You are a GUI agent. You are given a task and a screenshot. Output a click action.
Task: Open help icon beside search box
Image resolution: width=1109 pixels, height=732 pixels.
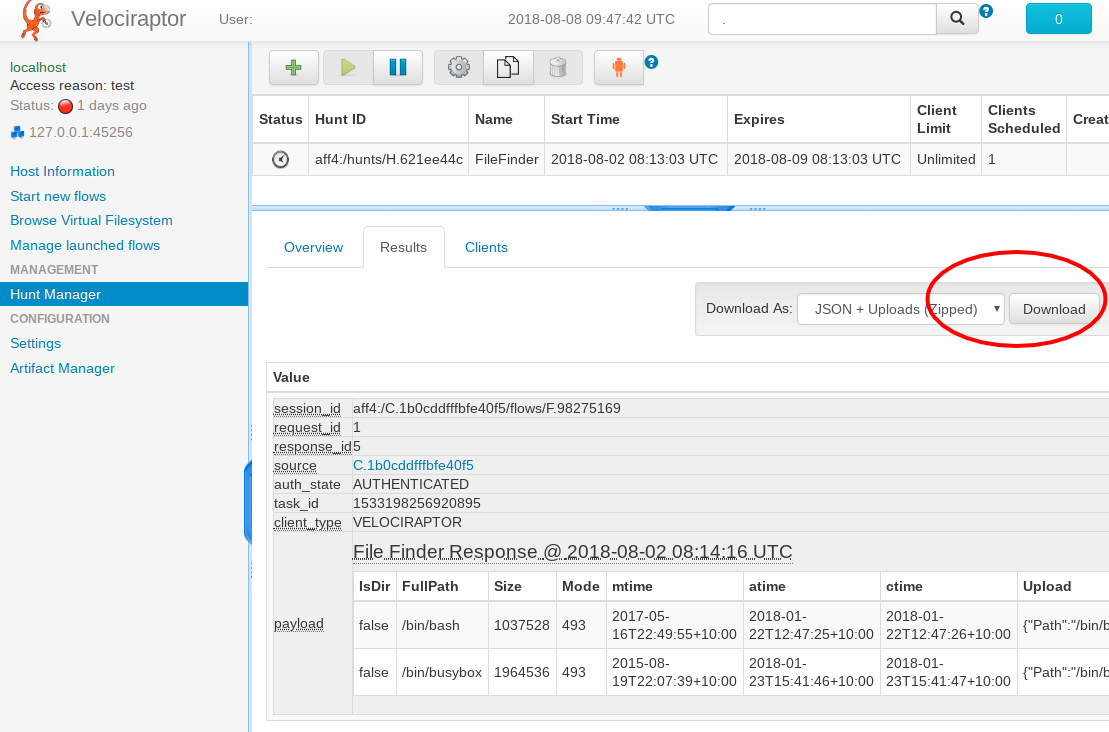point(986,12)
